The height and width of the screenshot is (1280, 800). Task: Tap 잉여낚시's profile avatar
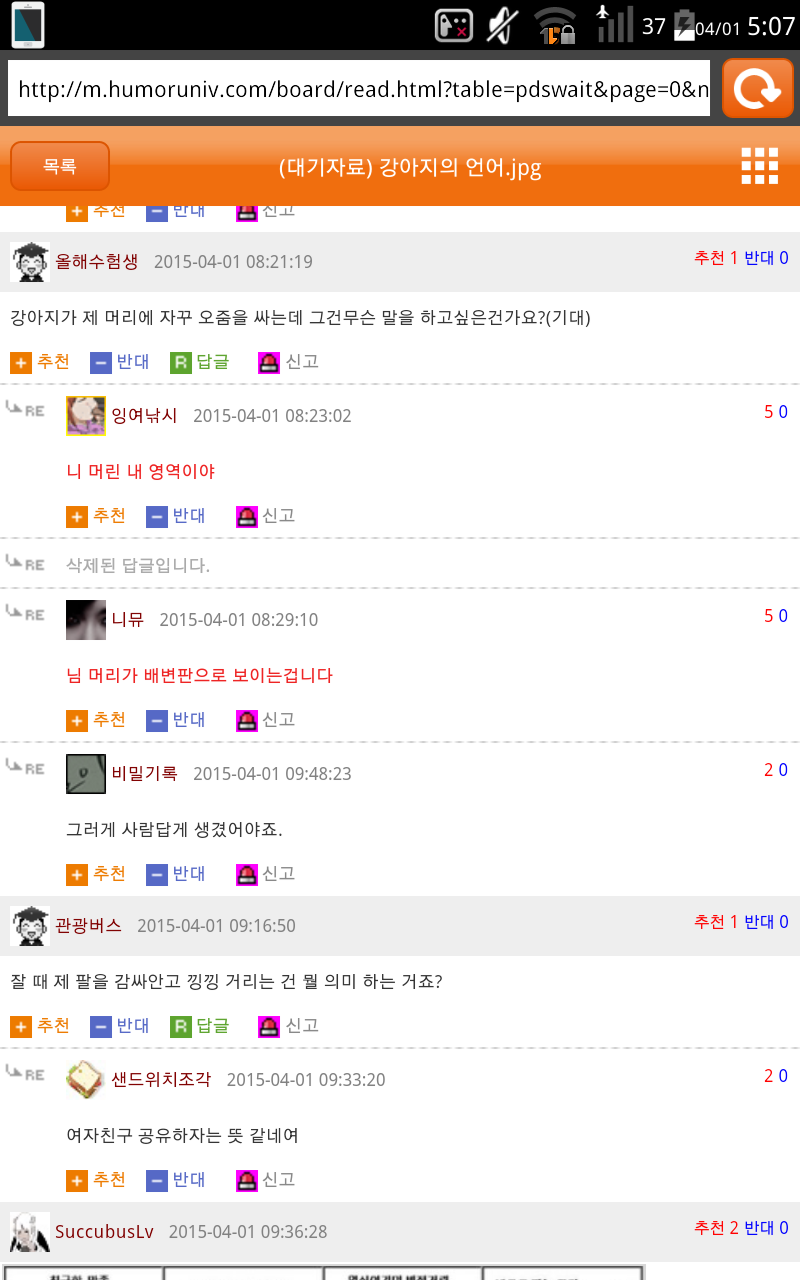(86, 416)
